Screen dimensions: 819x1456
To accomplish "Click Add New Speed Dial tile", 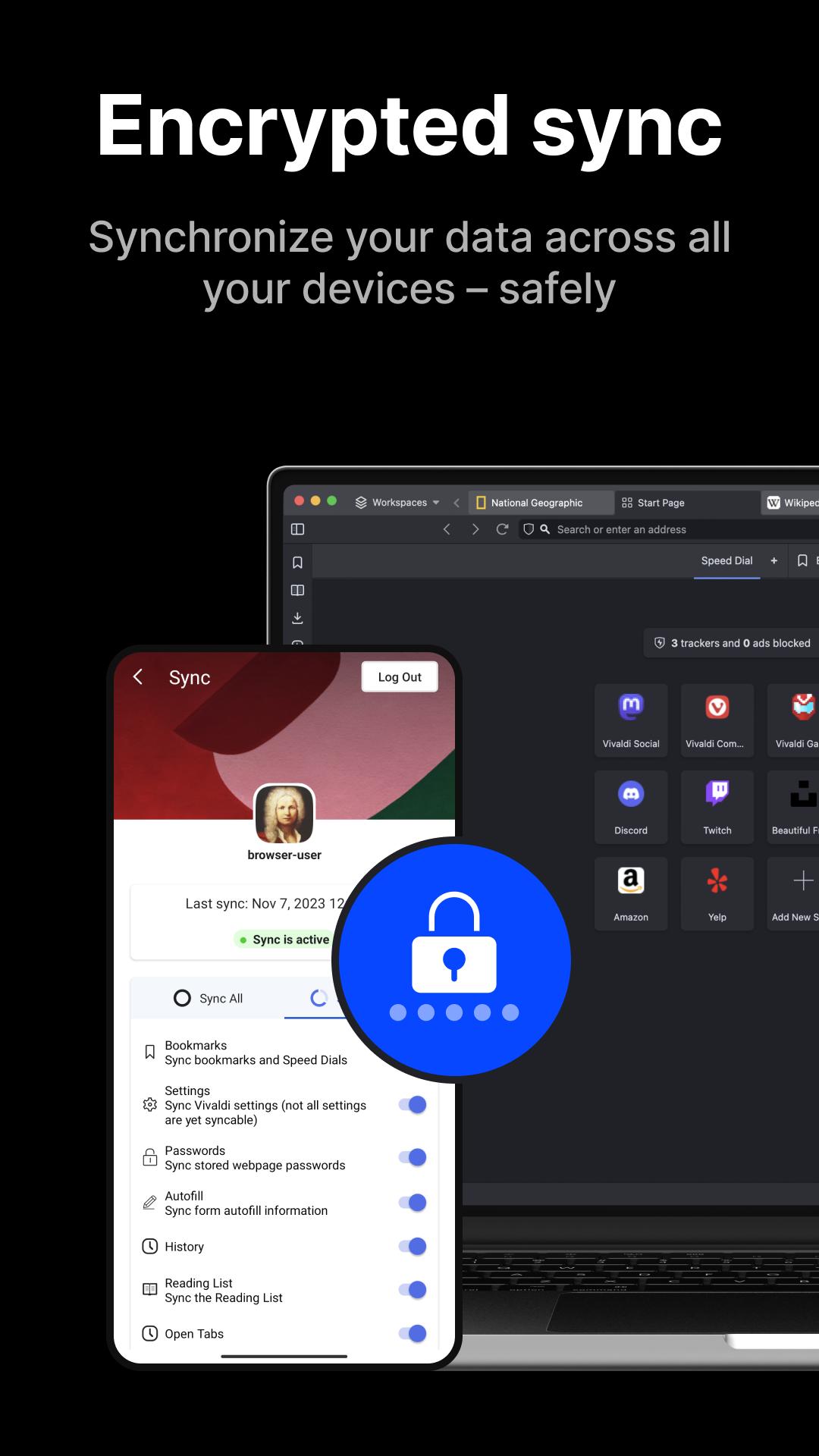I will 793,893.
